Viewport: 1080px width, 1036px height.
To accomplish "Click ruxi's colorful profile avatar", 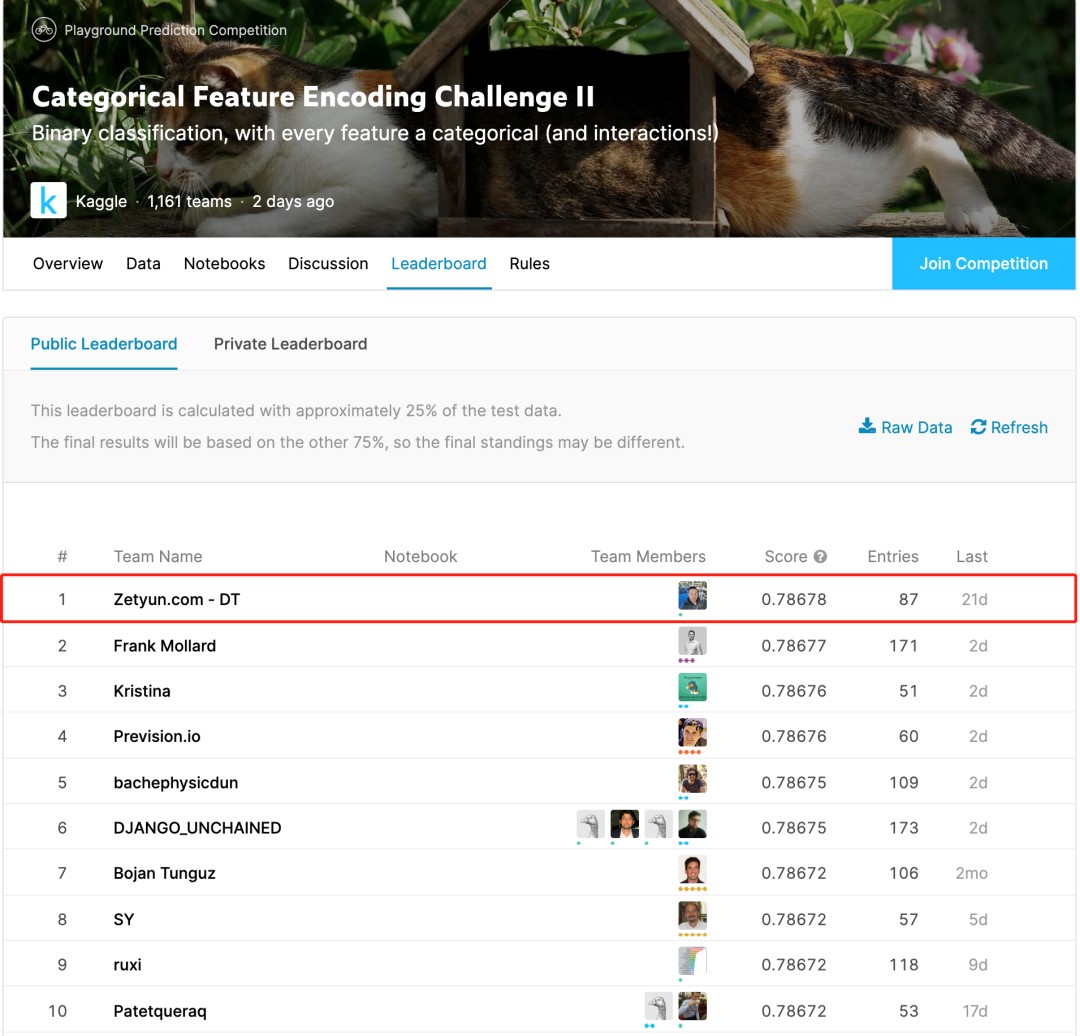I will tap(692, 961).
